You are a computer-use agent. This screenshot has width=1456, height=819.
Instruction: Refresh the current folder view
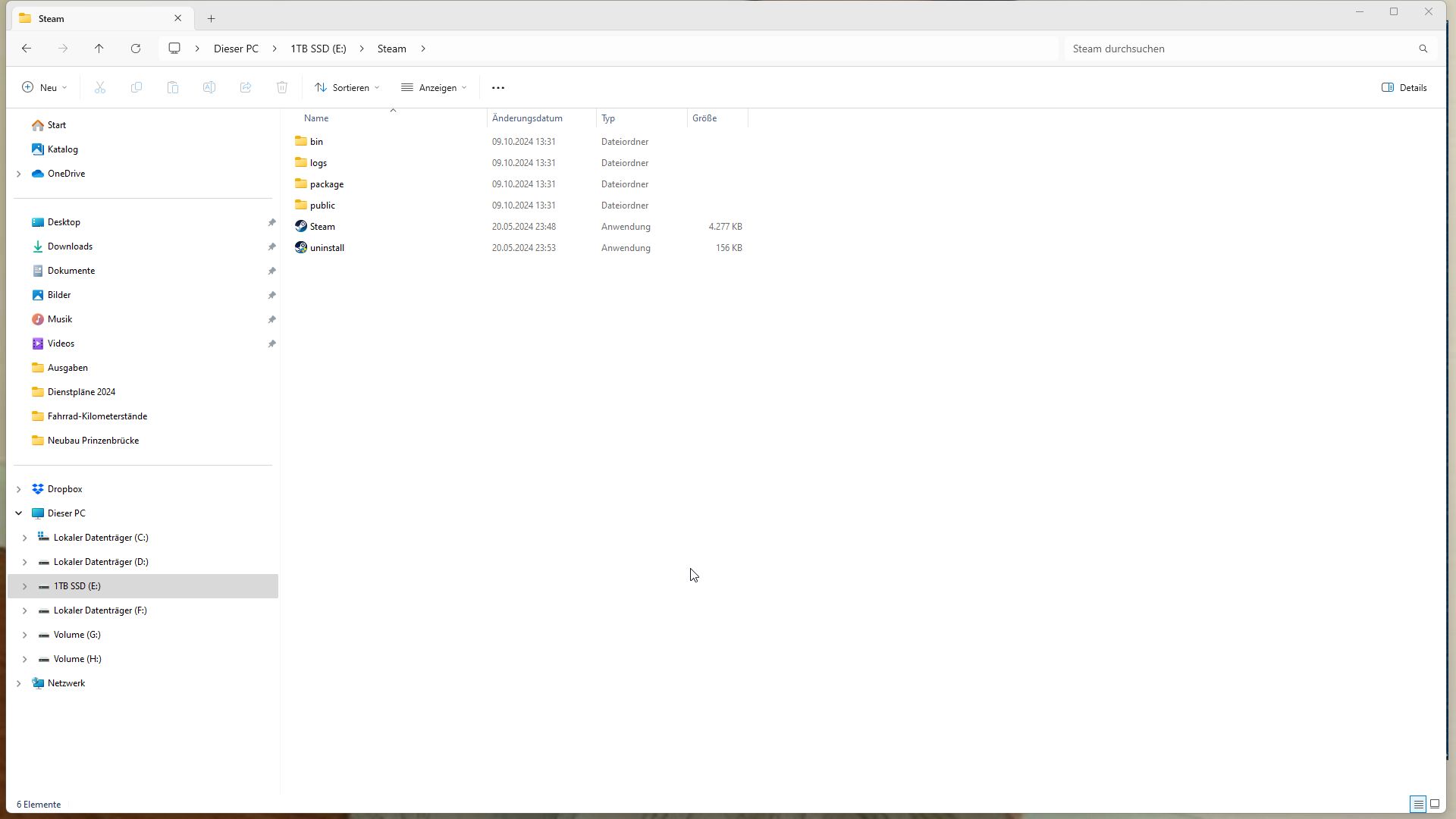click(136, 49)
